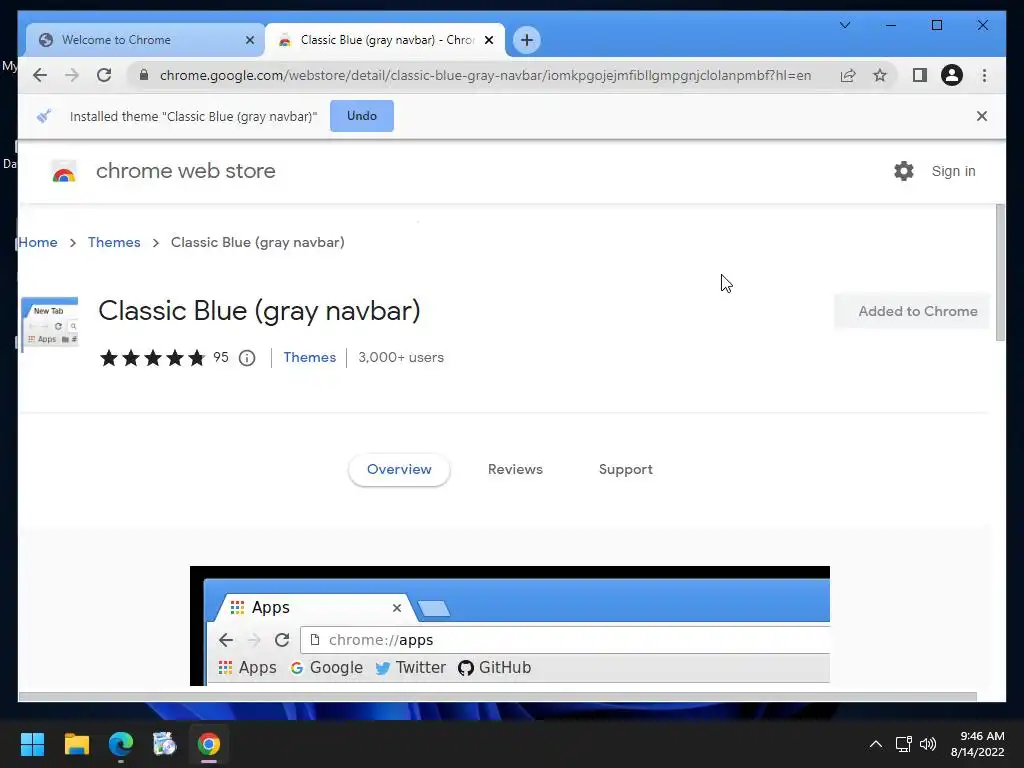1024x768 pixels.
Task: Select the Overview tab
Action: pyautogui.click(x=399, y=470)
